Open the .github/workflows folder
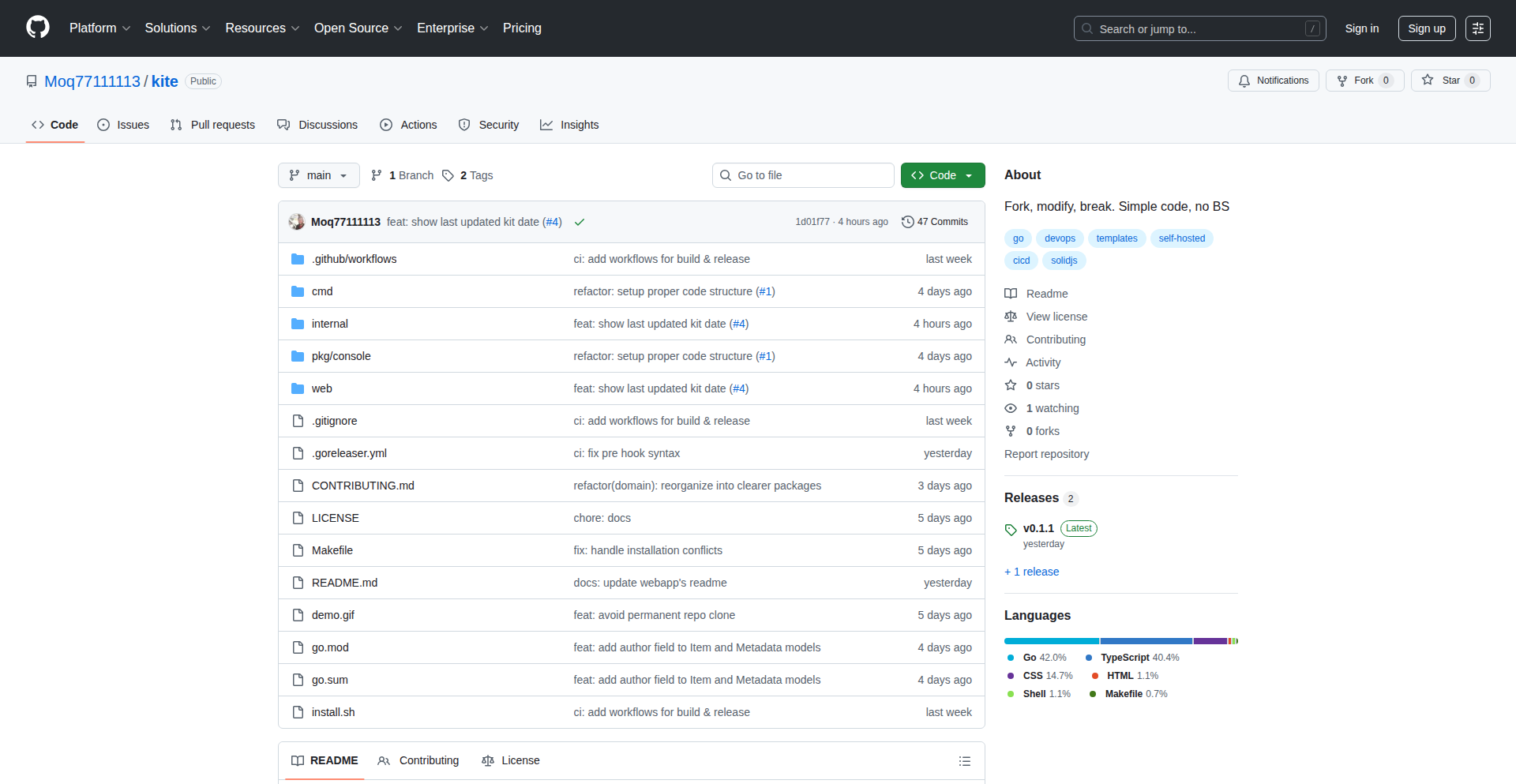 pos(354,259)
